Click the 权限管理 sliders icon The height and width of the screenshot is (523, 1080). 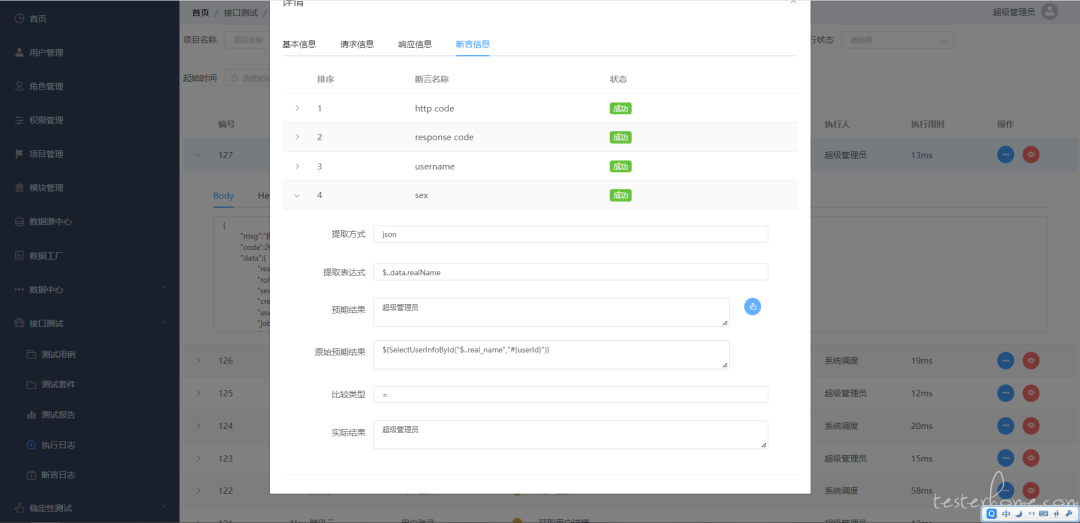(x=19, y=120)
